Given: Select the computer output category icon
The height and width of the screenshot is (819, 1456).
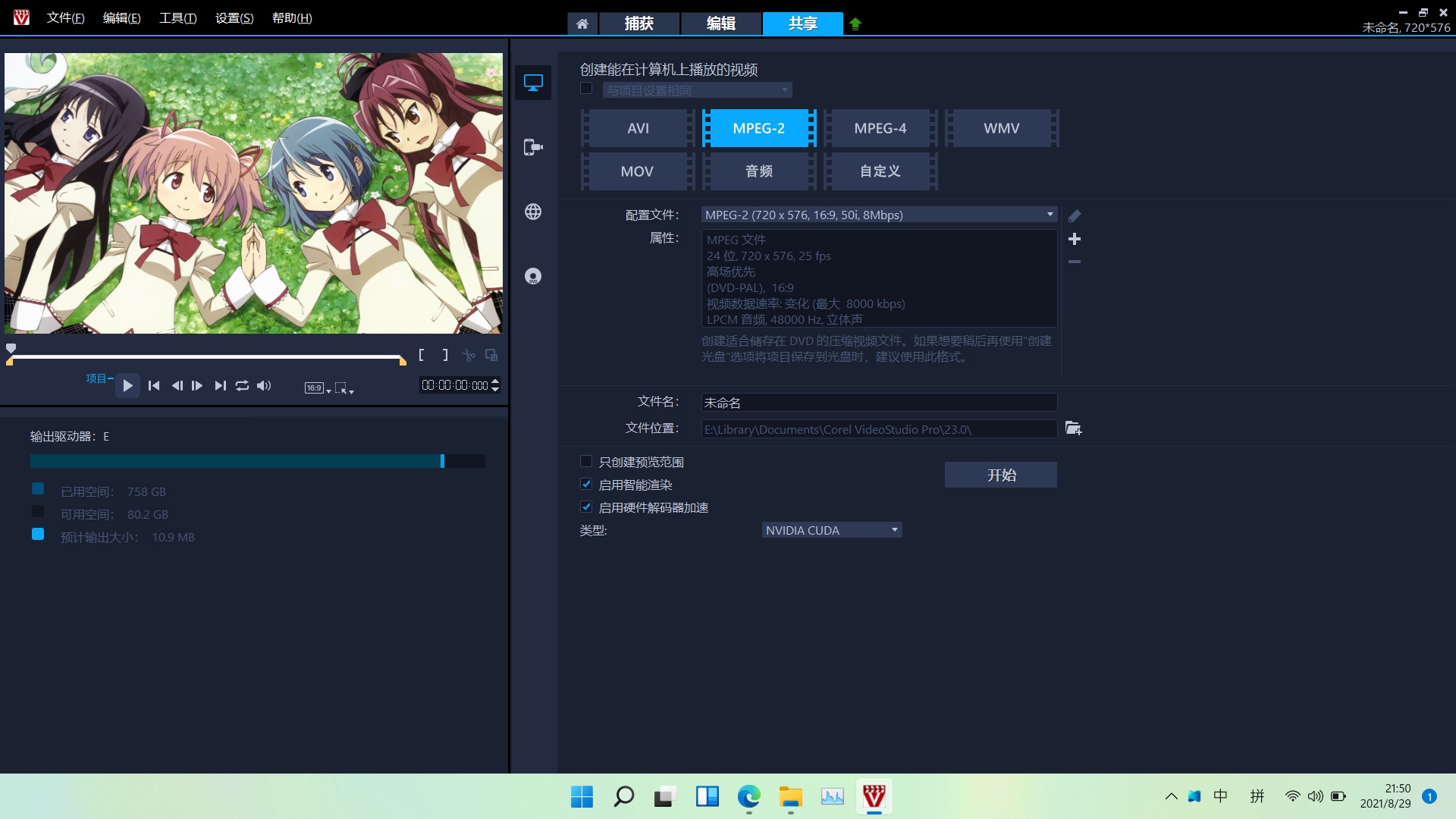Looking at the screenshot, I should [x=533, y=83].
